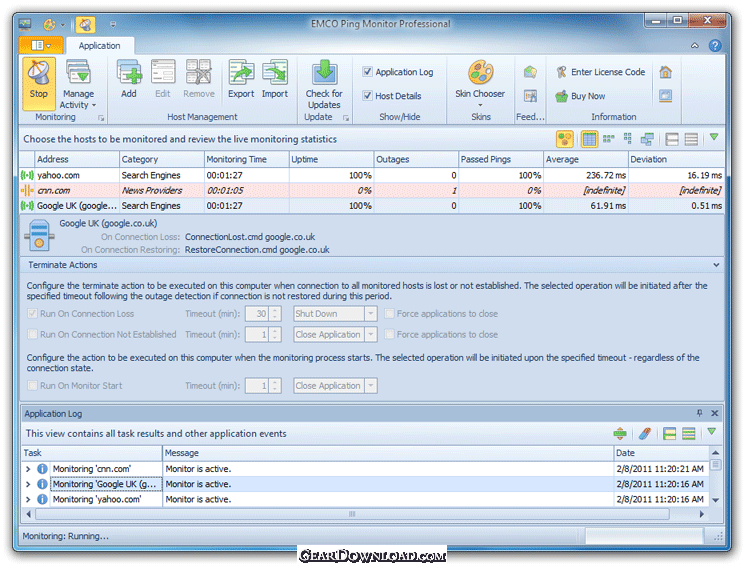Open Close Application dropdown for Monitor Start
The width and height of the screenshot is (744, 564).
tap(371, 386)
